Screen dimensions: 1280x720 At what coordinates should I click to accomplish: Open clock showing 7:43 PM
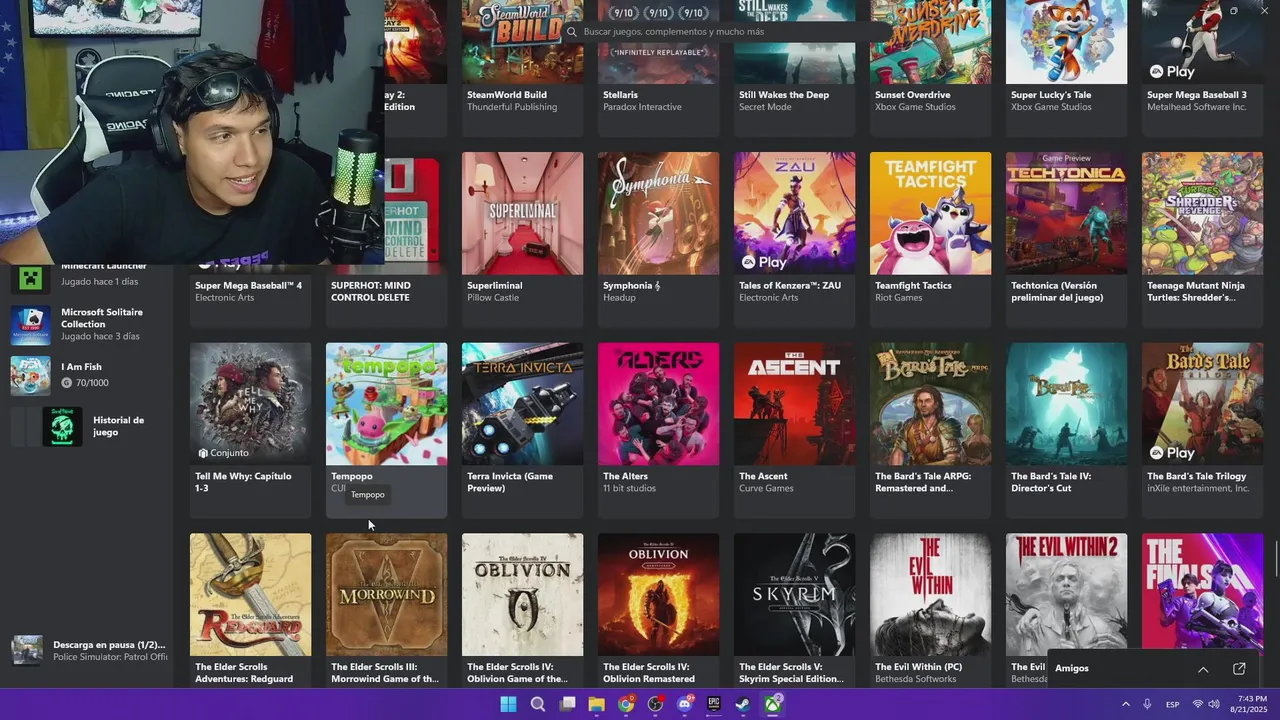pyautogui.click(x=1249, y=704)
